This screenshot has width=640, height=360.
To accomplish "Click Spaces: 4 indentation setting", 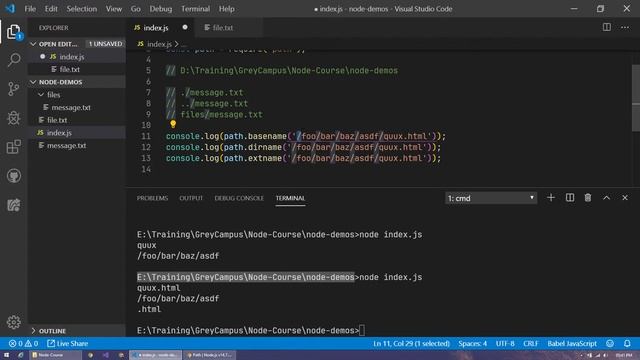I will 472,343.
